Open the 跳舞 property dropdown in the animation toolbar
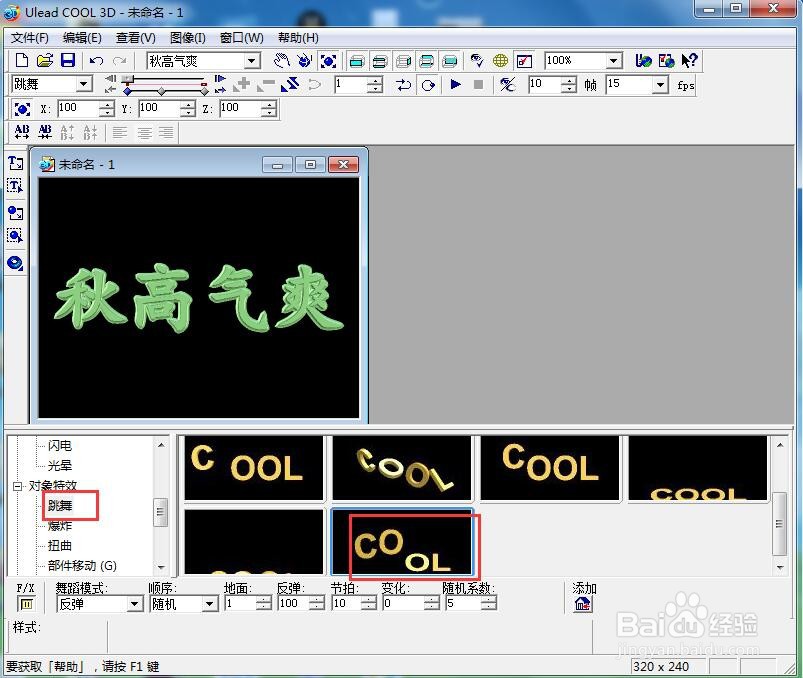803x678 pixels. (x=83, y=84)
